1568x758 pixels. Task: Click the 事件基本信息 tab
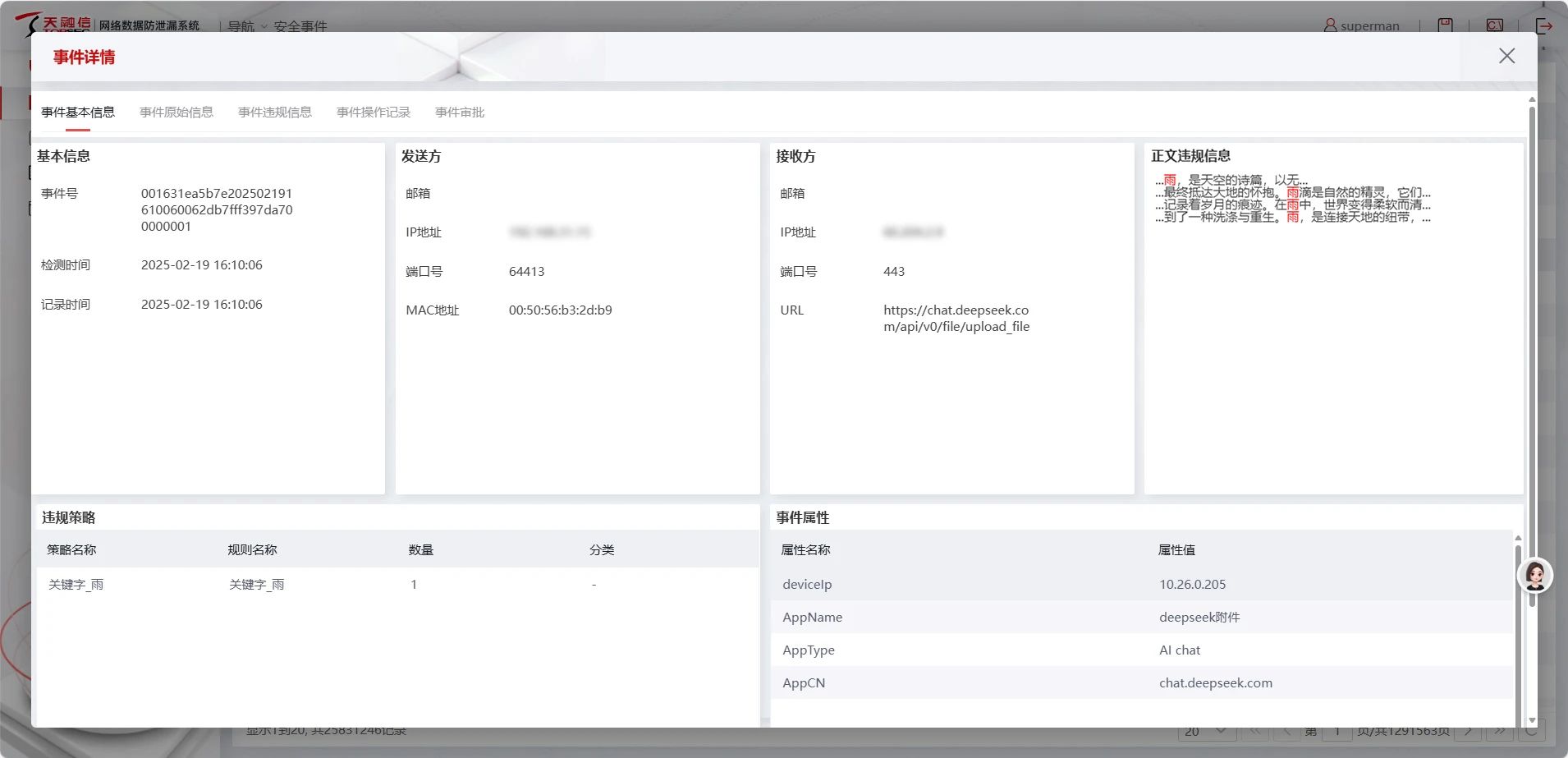78,113
